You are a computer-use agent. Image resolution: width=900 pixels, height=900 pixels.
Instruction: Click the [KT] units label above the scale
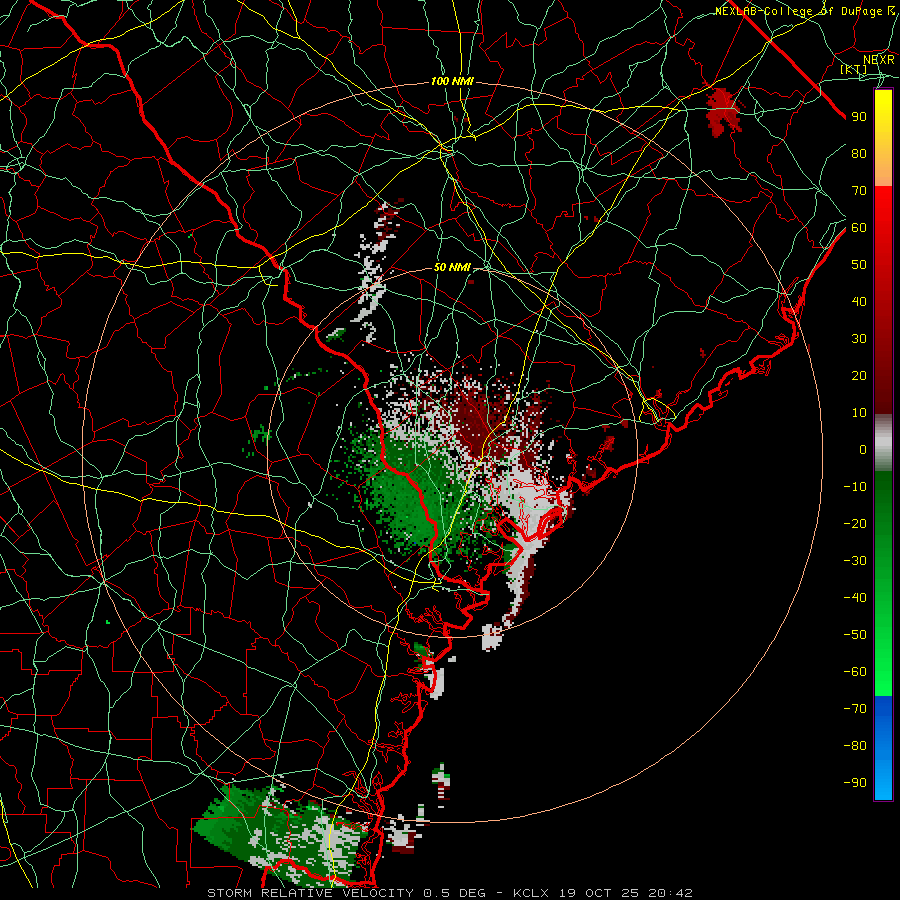(854, 69)
